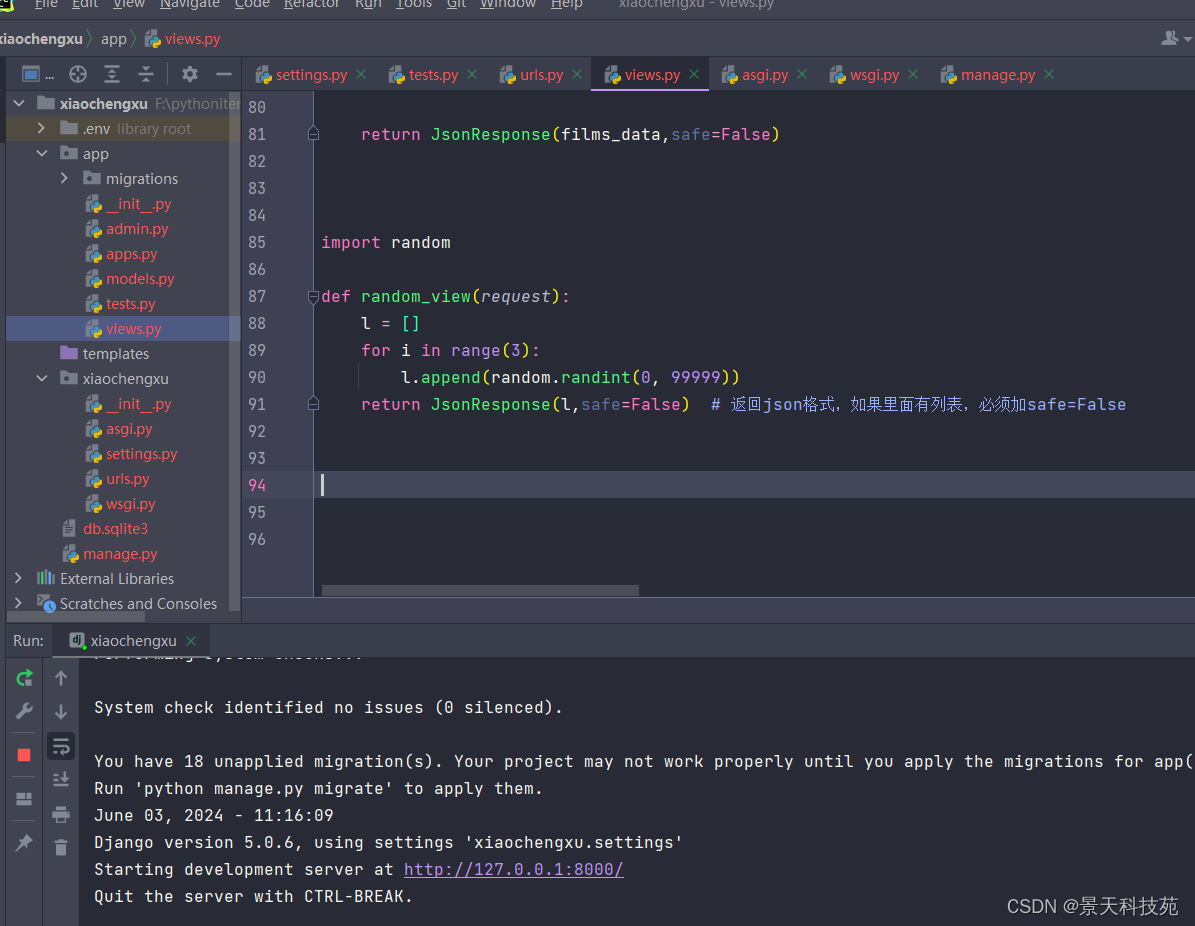Click the restore layout icon in Run panel

tap(24, 799)
